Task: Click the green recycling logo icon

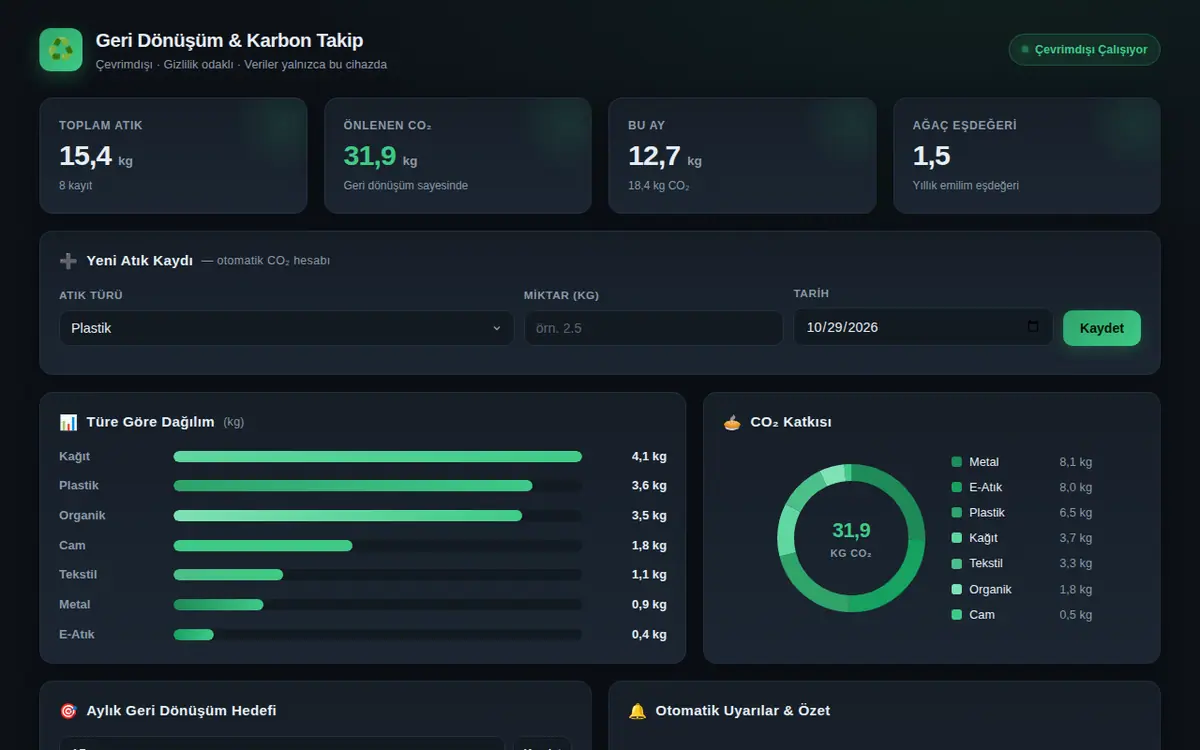Action: click(x=61, y=50)
